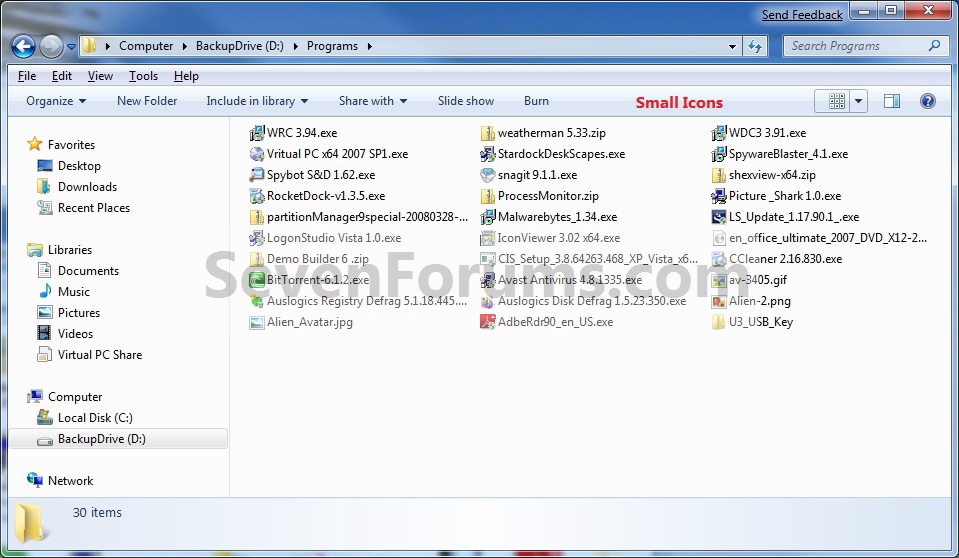Screen dimensions: 959x558
Task: Open the Virtual PC Share library
Action: [100, 355]
